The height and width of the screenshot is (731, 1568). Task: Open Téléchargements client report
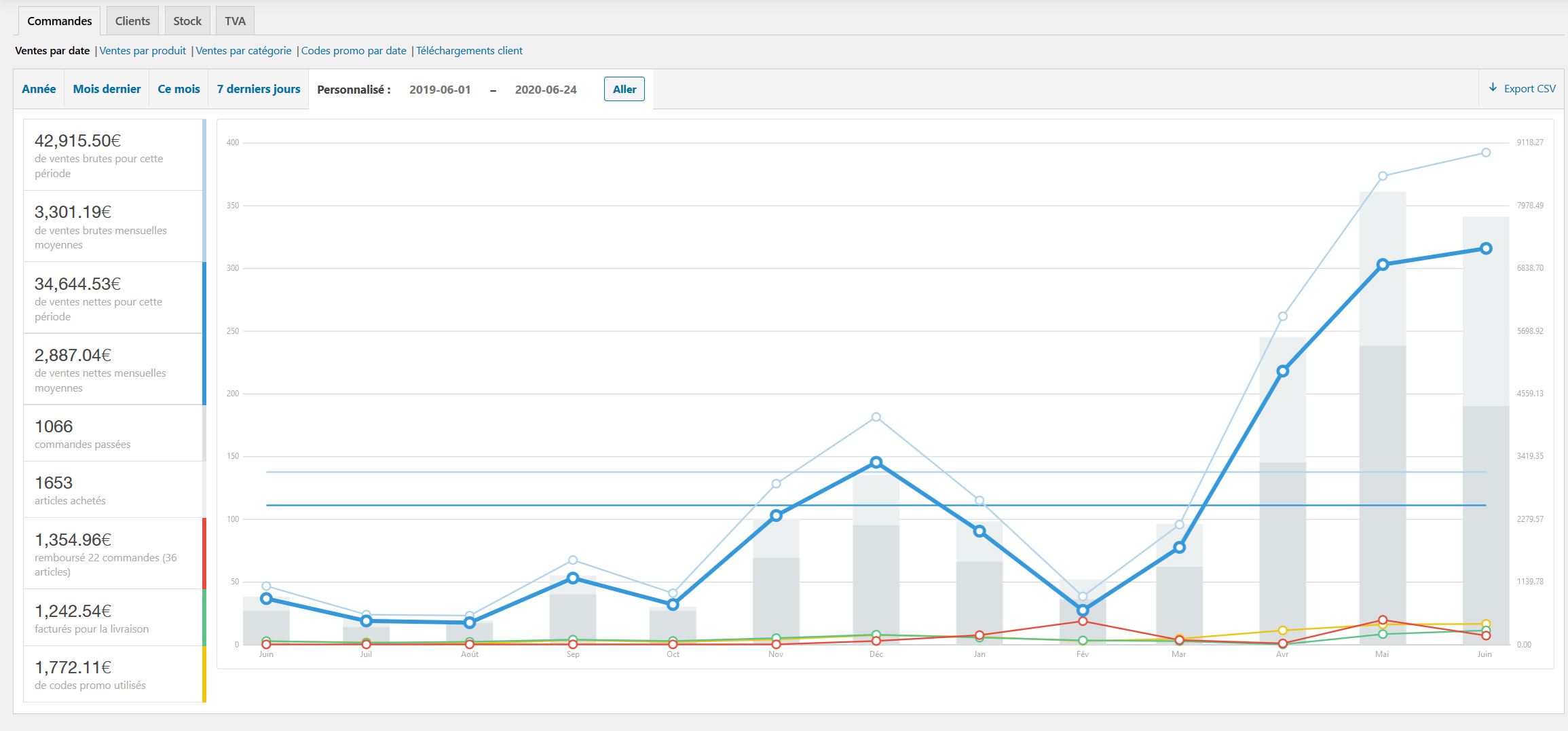click(469, 51)
